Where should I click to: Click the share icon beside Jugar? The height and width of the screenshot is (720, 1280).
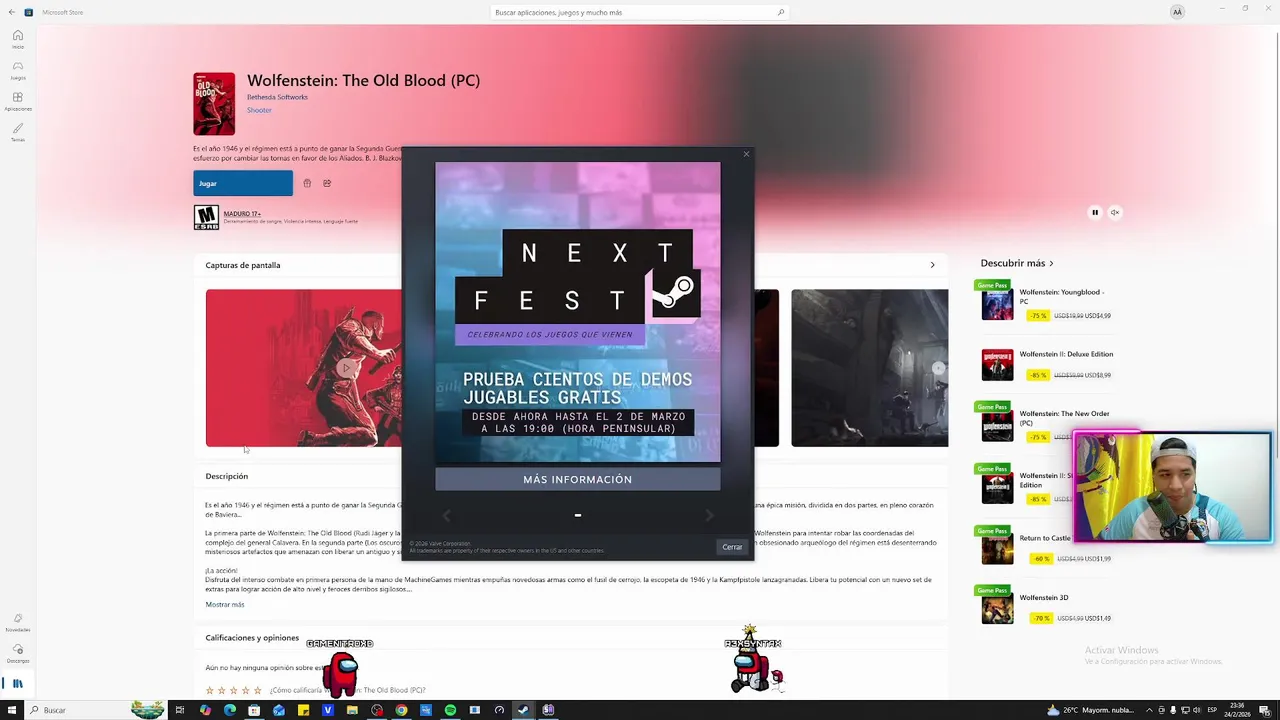coord(327,183)
